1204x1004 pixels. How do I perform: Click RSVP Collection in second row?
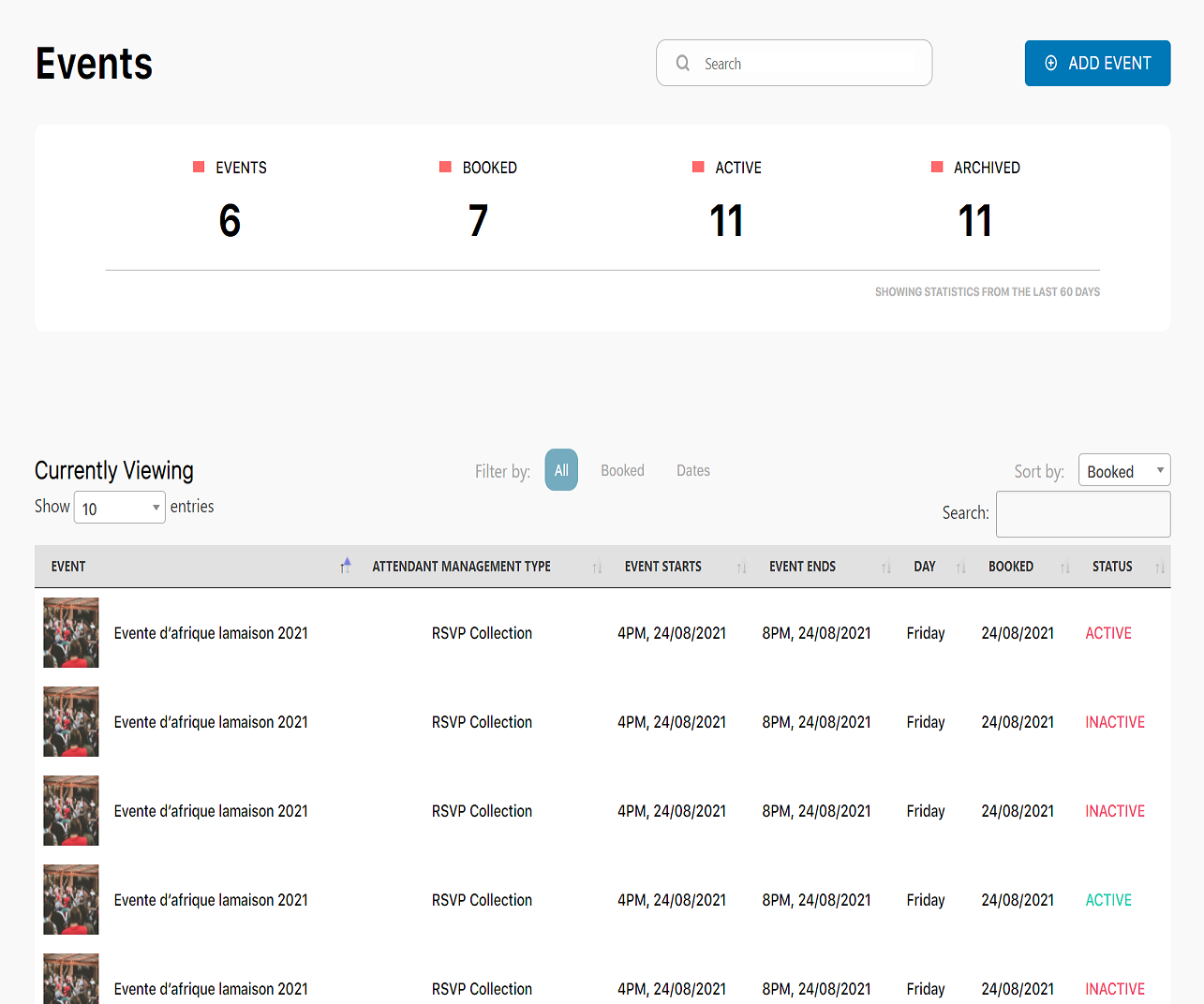(482, 722)
